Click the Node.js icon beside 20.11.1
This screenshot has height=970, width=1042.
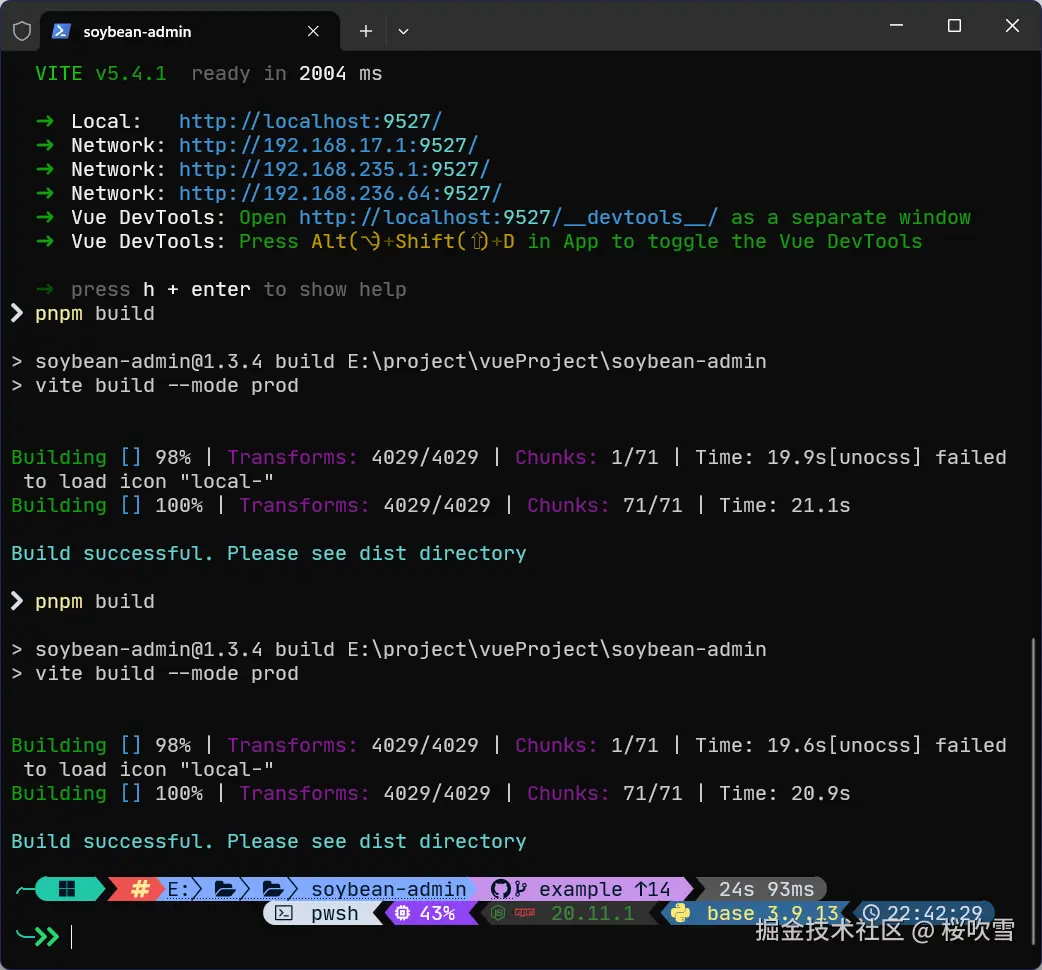(498, 913)
